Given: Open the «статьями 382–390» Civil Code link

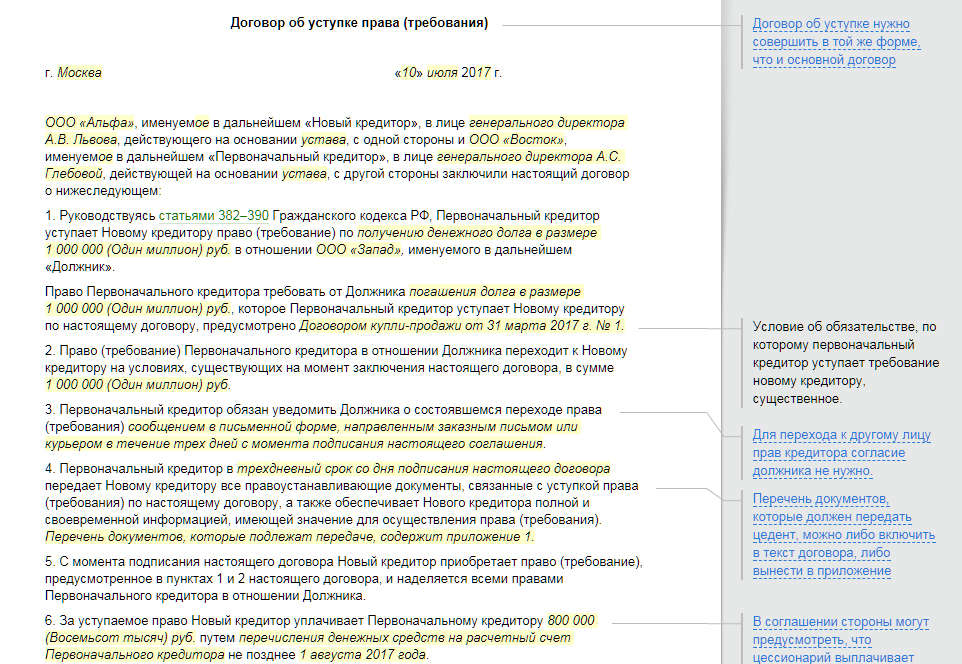Looking at the screenshot, I should [x=214, y=216].
